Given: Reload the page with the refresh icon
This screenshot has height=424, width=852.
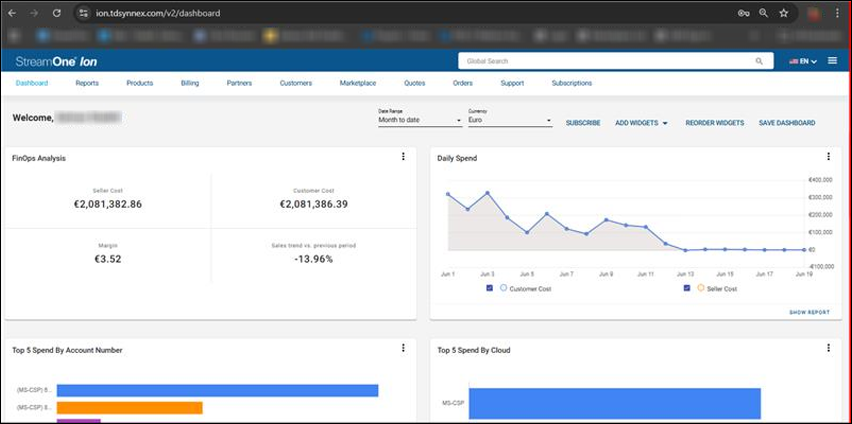Looking at the screenshot, I should pos(57,13).
